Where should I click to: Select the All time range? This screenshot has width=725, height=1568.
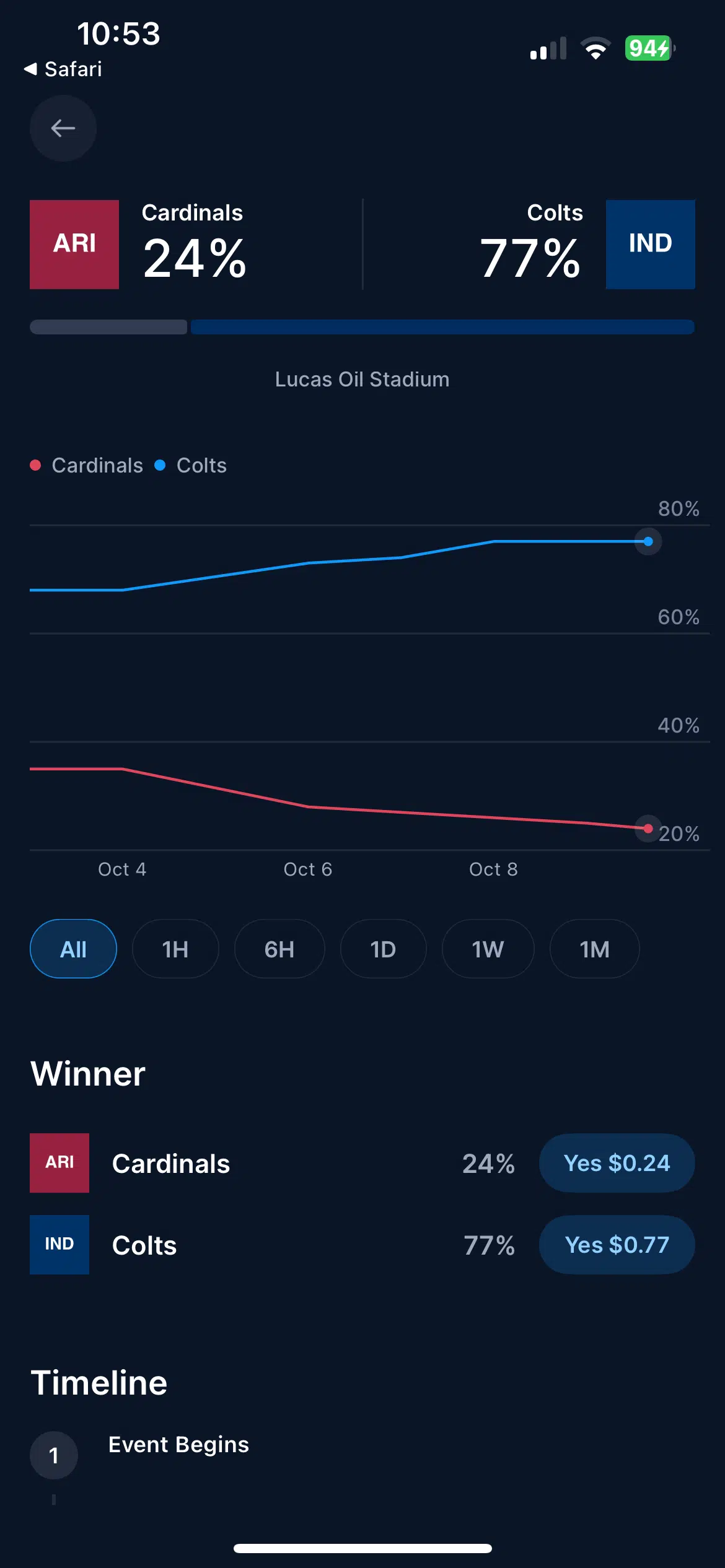click(x=73, y=949)
